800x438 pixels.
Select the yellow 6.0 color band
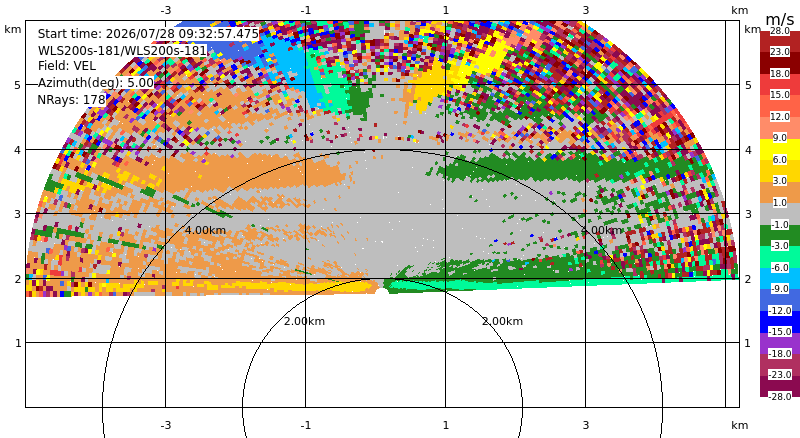[x=780, y=150]
